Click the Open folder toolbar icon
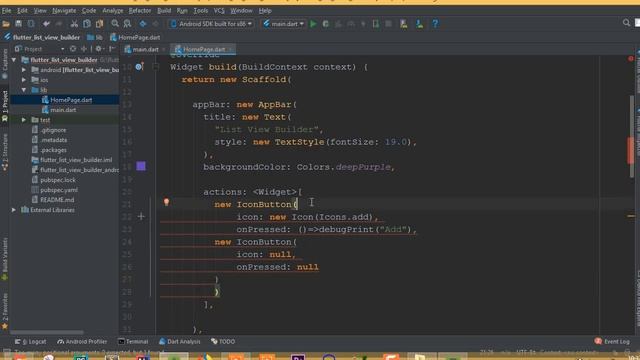Image resolution: width=640 pixels, height=360 pixels. coord(6,24)
